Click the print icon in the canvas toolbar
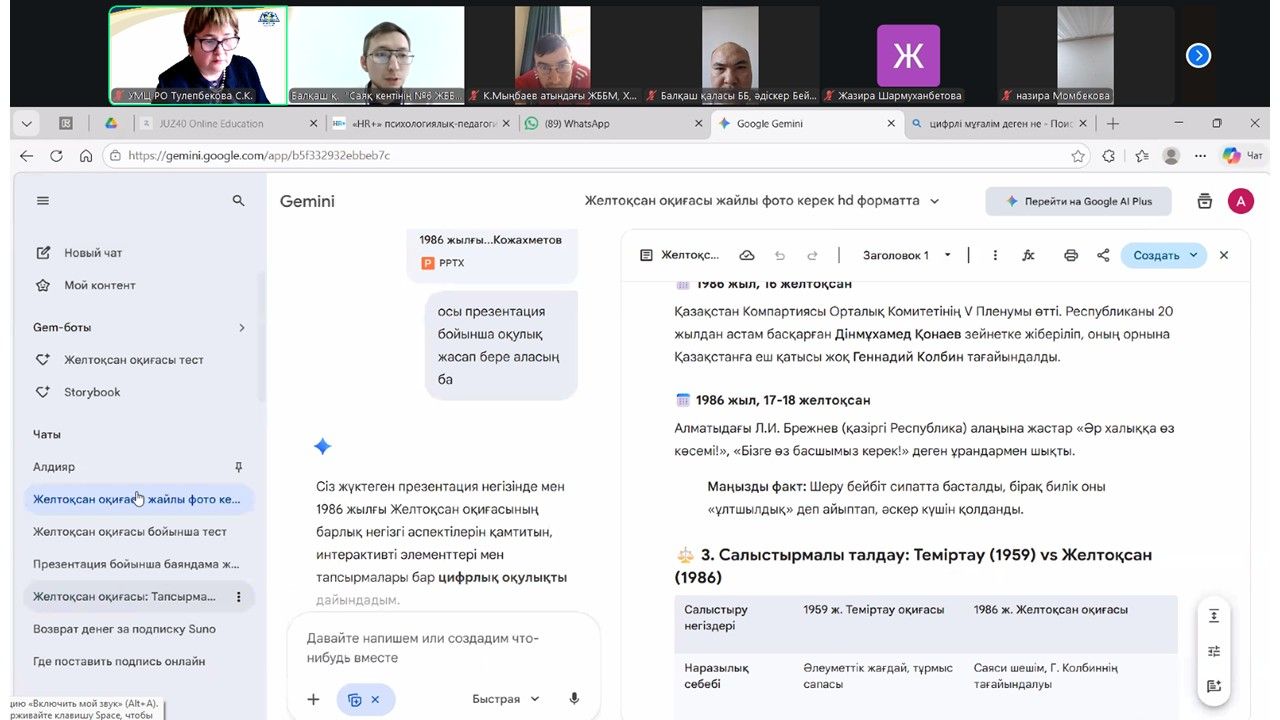This screenshot has width=1280, height=720. [1071, 255]
